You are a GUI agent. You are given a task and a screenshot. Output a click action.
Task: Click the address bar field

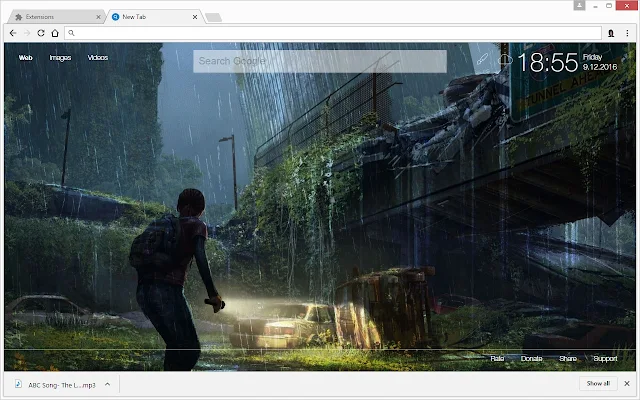pos(333,33)
